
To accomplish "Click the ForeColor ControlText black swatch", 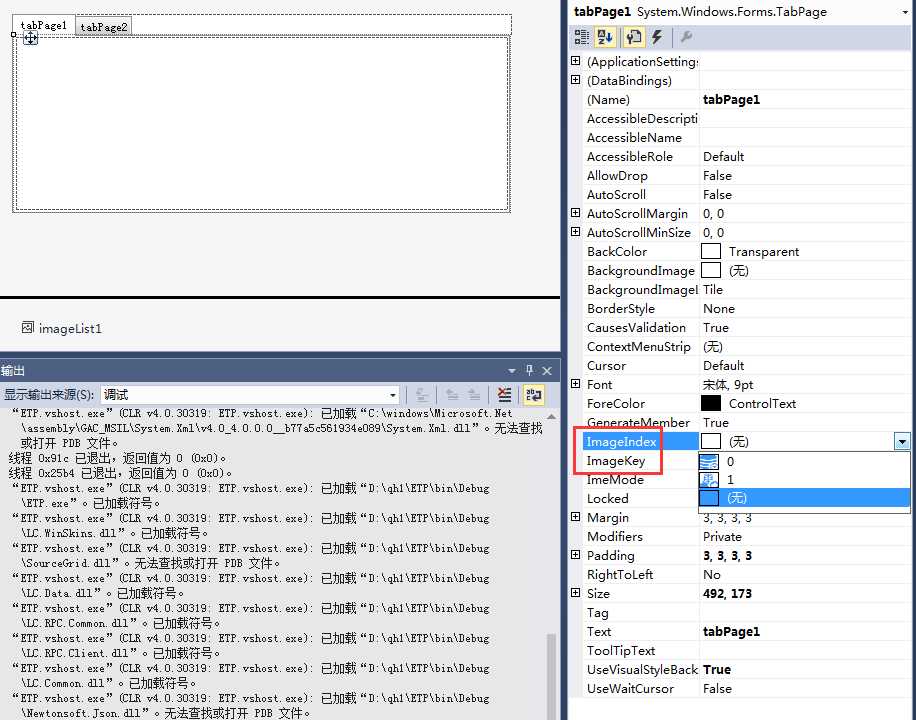I will coord(710,403).
